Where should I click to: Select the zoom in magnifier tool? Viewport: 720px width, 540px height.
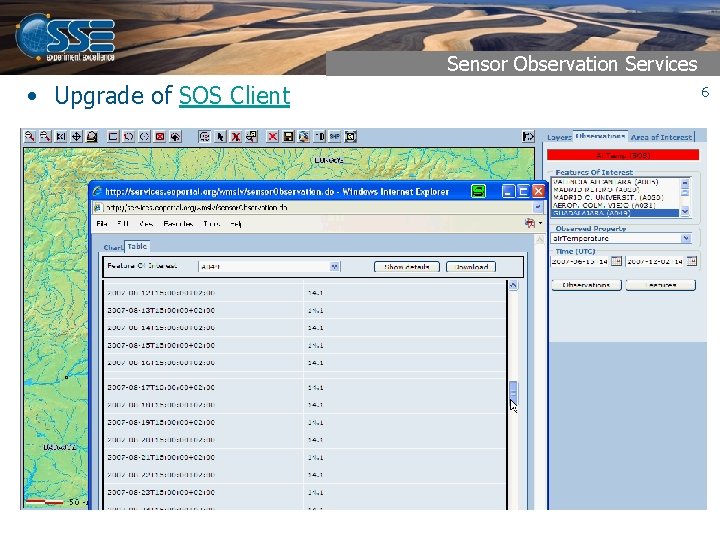30,136
